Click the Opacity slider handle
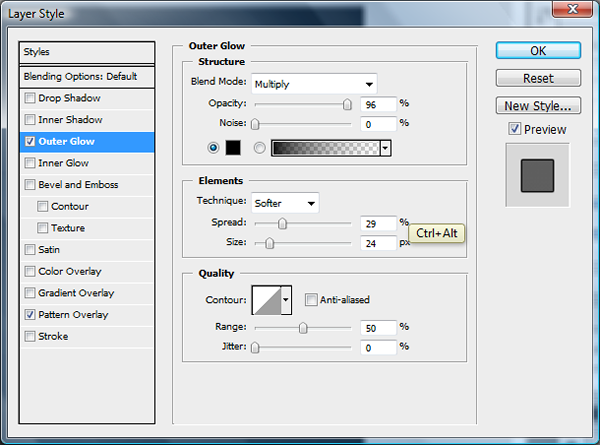The height and width of the screenshot is (445, 600). point(347,103)
